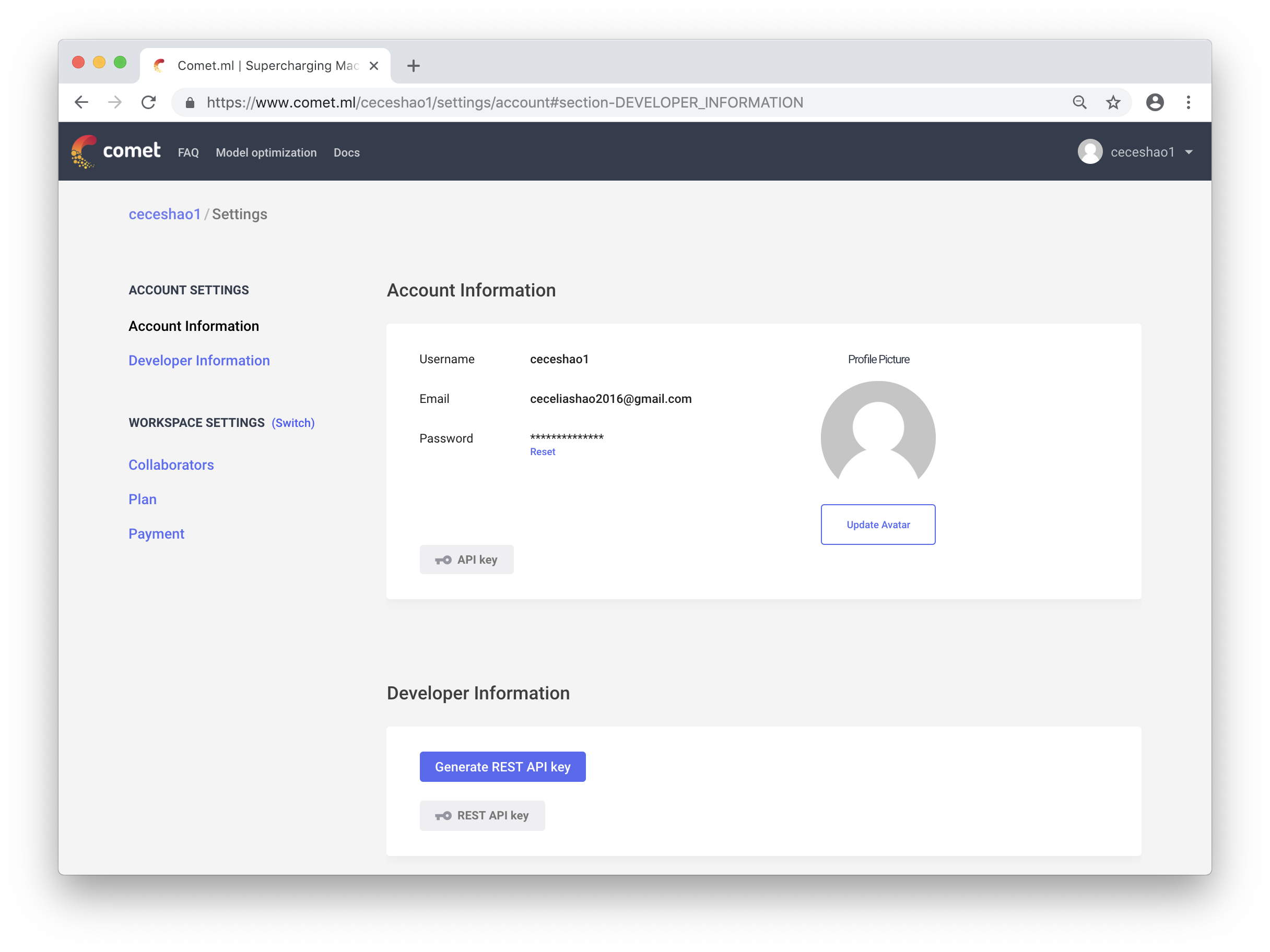Select the Plan settings option
Viewport: 1270px width, 952px height.
point(141,498)
